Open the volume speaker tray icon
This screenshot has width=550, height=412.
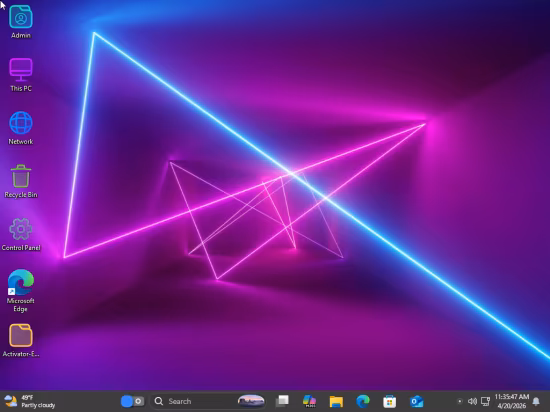(472, 401)
